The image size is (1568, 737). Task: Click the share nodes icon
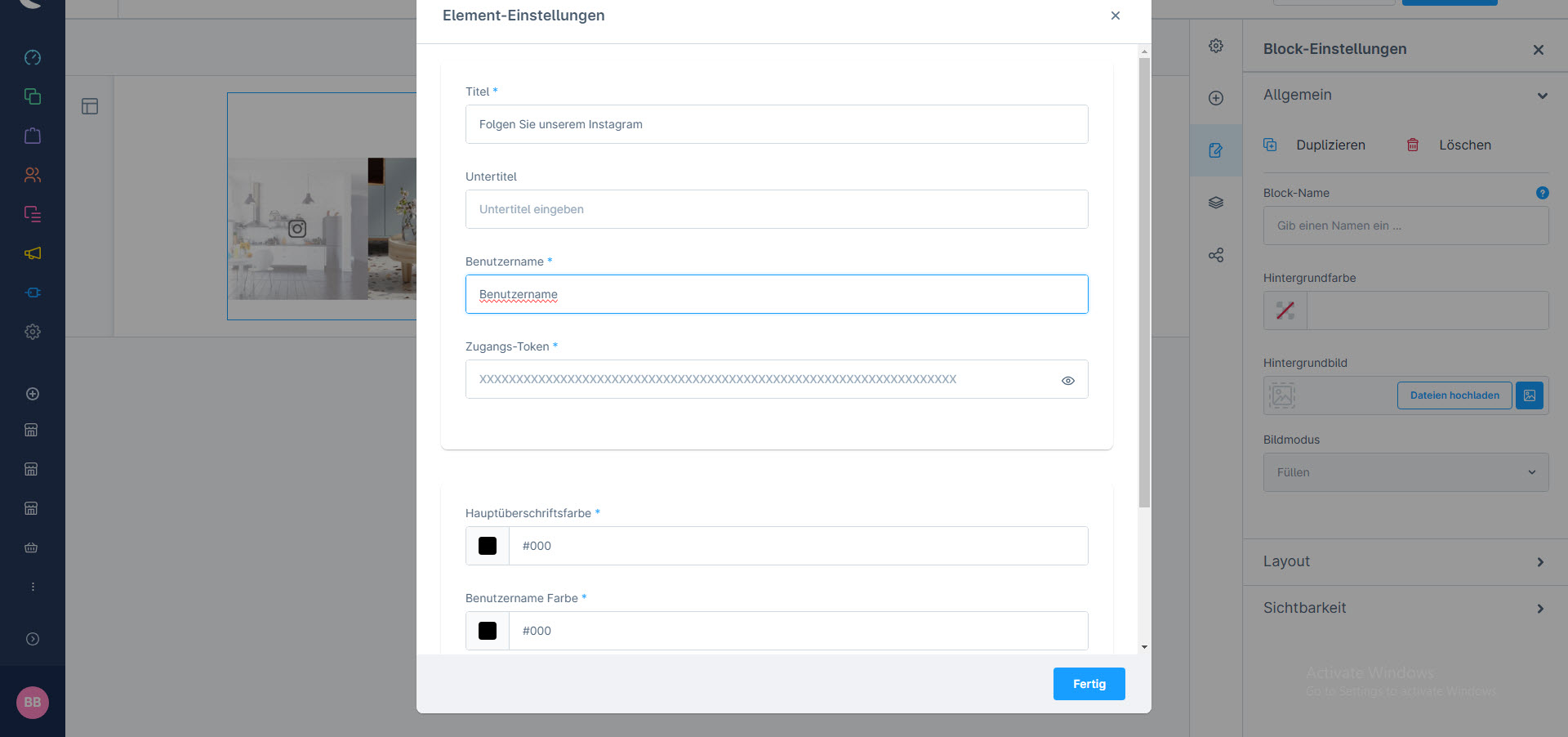pyautogui.click(x=1216, y=255)
